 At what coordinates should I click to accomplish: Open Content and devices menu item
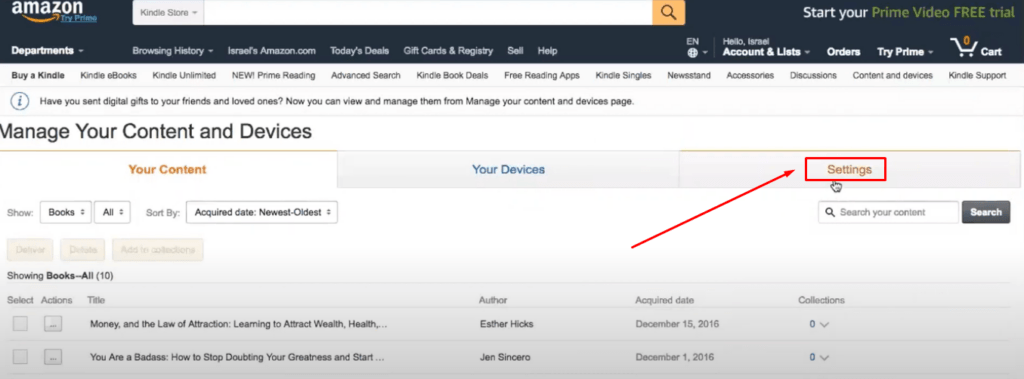click(893, 75)
